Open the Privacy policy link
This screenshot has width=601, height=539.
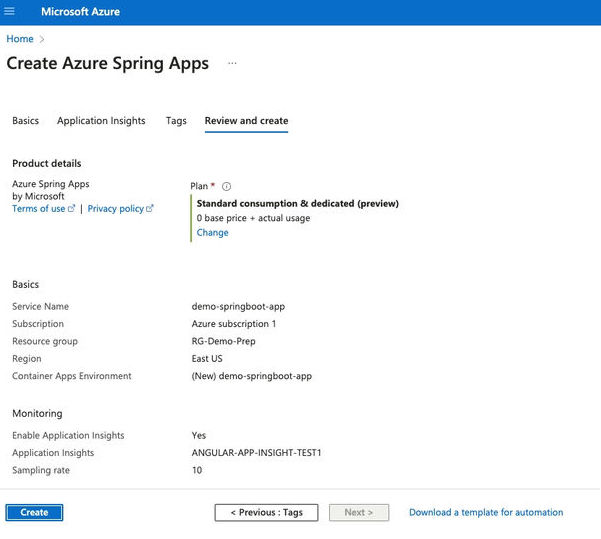point(120,209)
